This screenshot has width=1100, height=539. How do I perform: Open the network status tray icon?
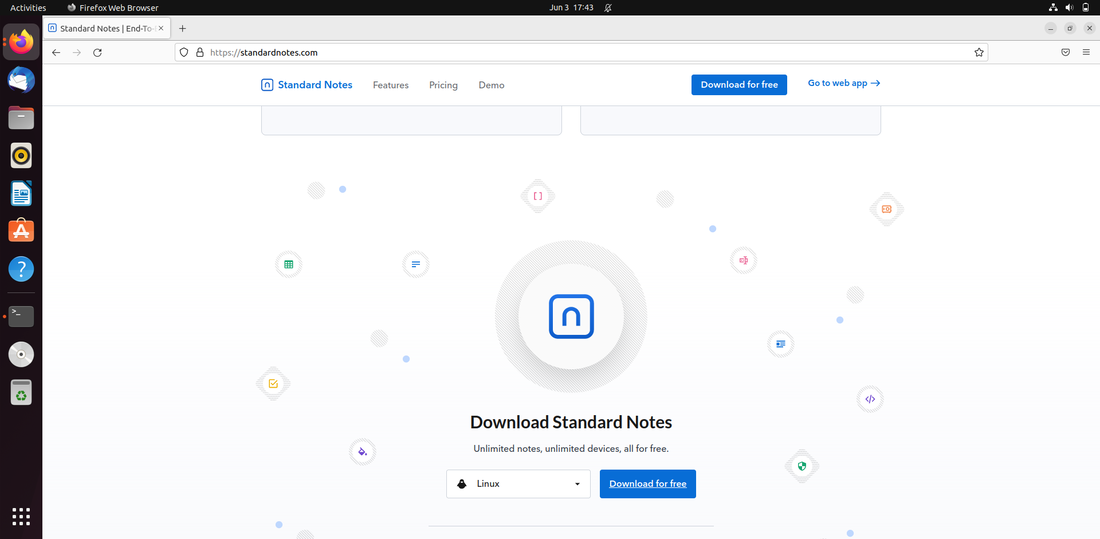pos(1053,8)
